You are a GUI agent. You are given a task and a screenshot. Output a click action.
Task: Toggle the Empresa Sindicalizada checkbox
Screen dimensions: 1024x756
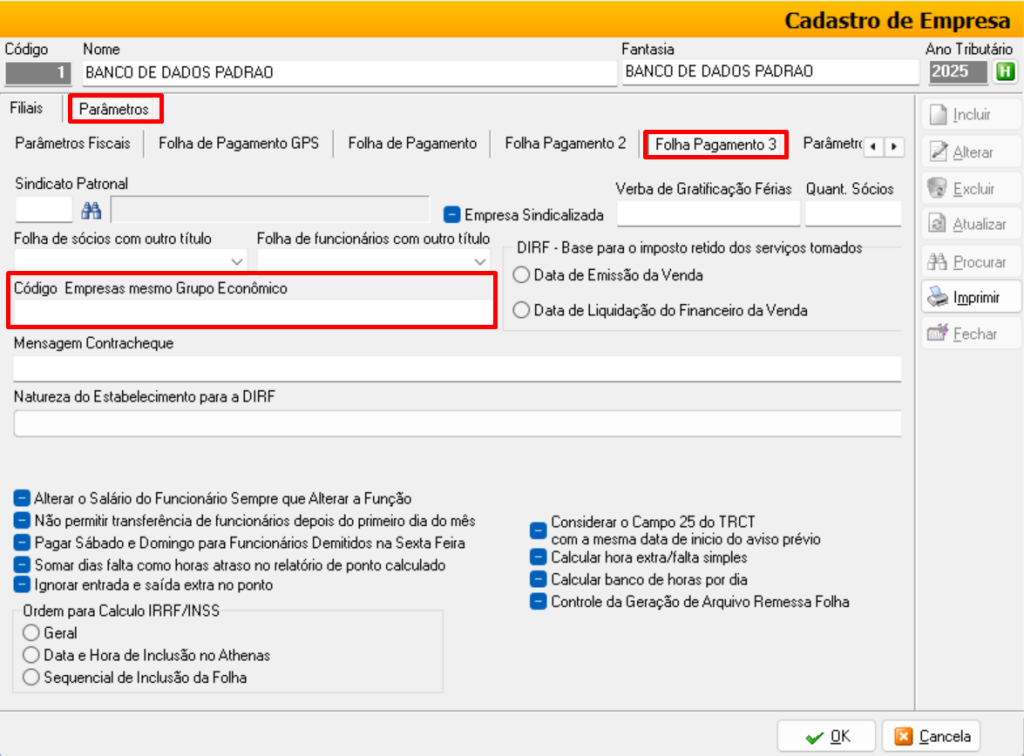(452, 214)
